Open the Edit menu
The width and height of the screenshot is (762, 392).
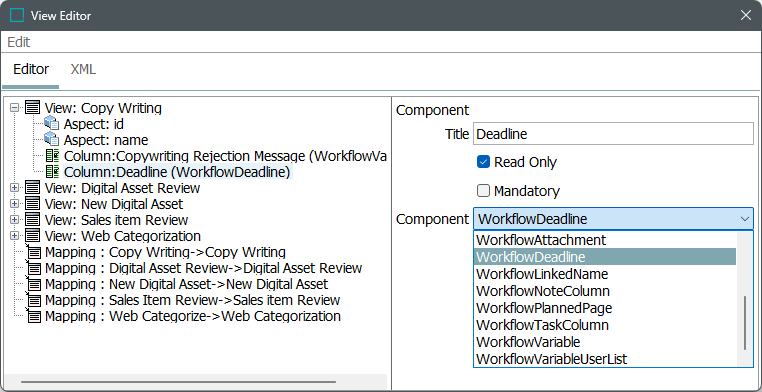[19, 42]
